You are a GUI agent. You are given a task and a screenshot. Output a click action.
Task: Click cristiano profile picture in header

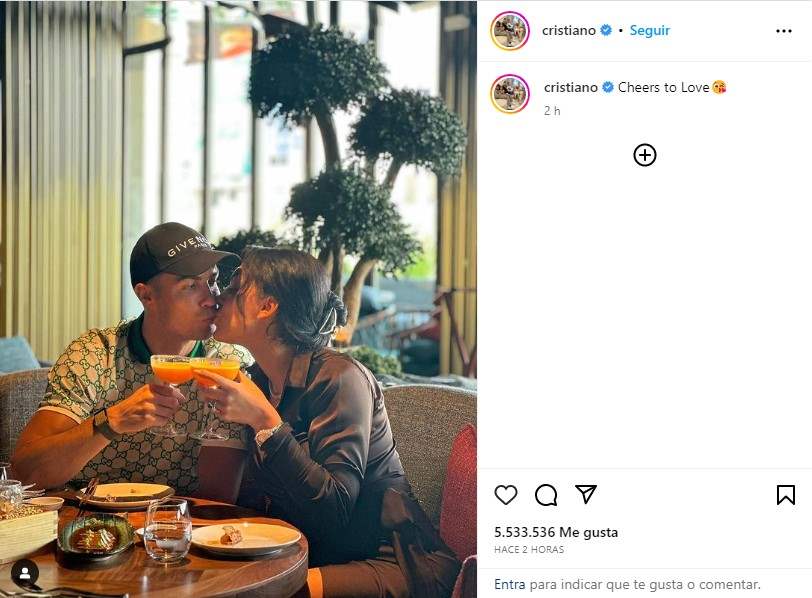point(510,31)
